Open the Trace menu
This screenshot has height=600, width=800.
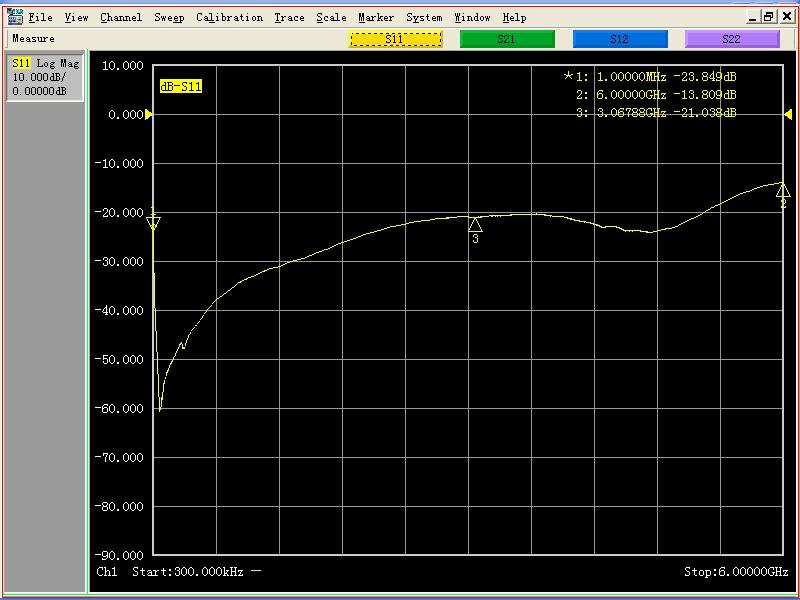[x=289, y=17]
